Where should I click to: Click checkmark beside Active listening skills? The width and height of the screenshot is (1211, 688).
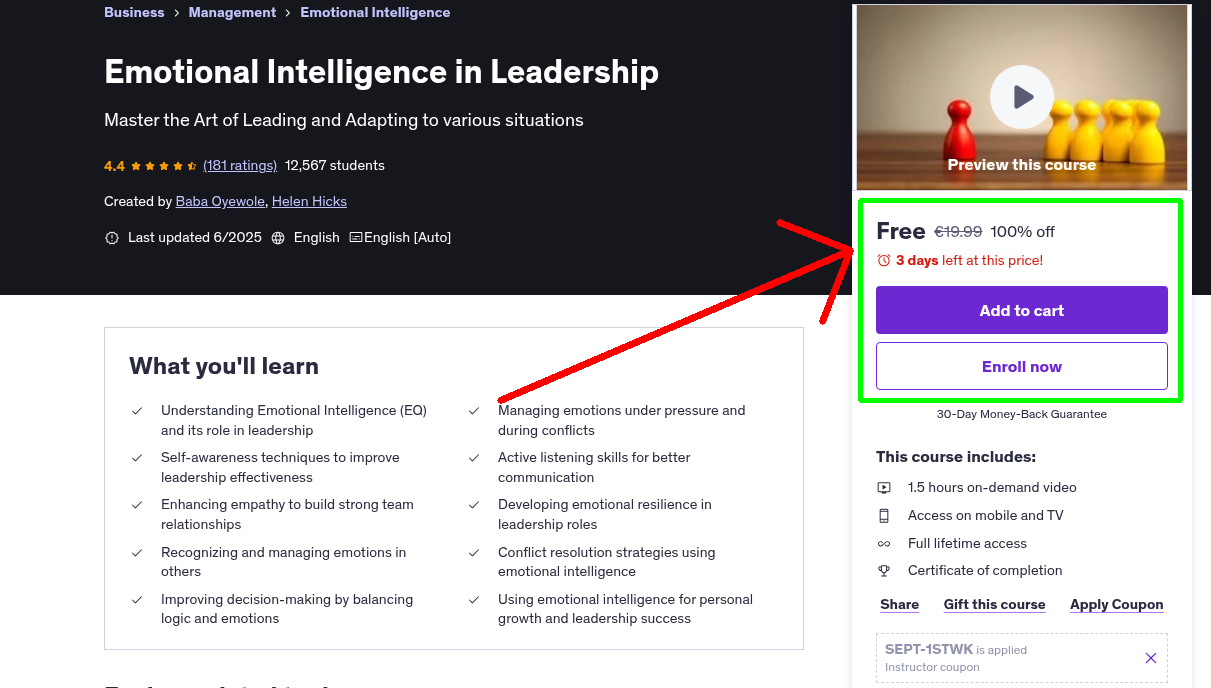coord(474,458)
